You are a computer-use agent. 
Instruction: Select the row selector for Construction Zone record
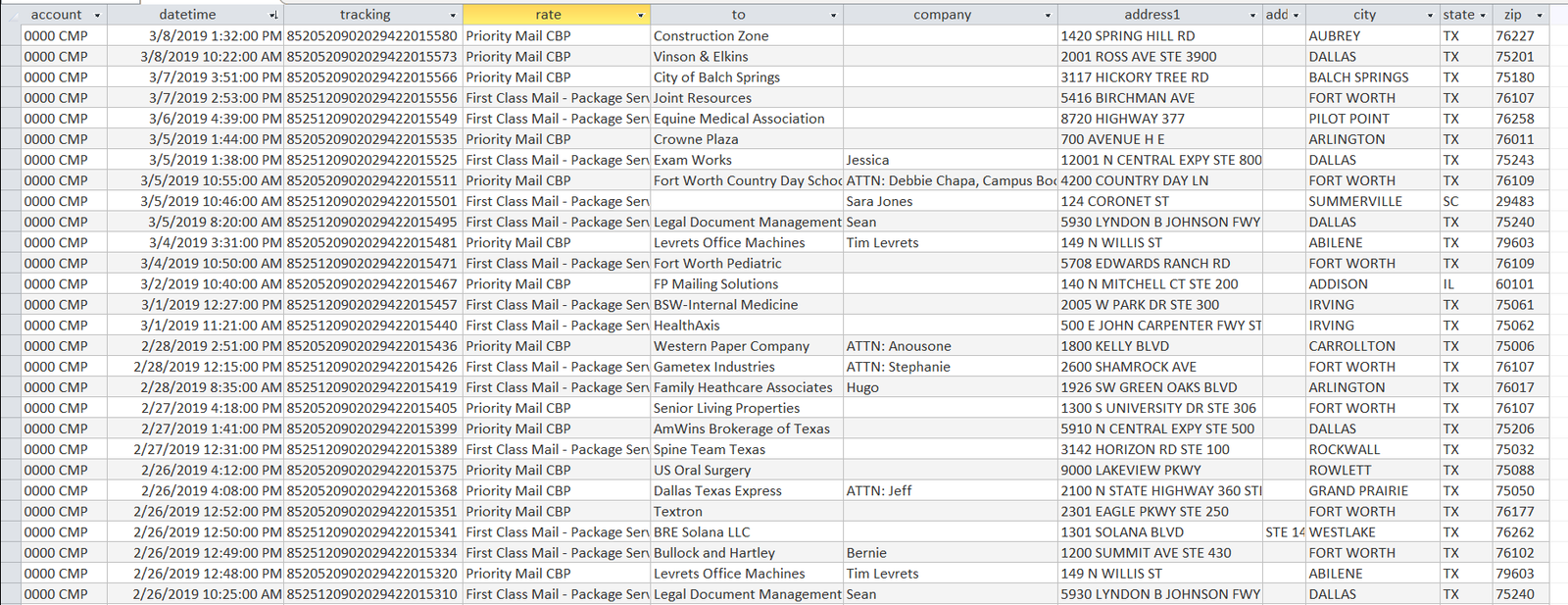click(x=10, y=36)
